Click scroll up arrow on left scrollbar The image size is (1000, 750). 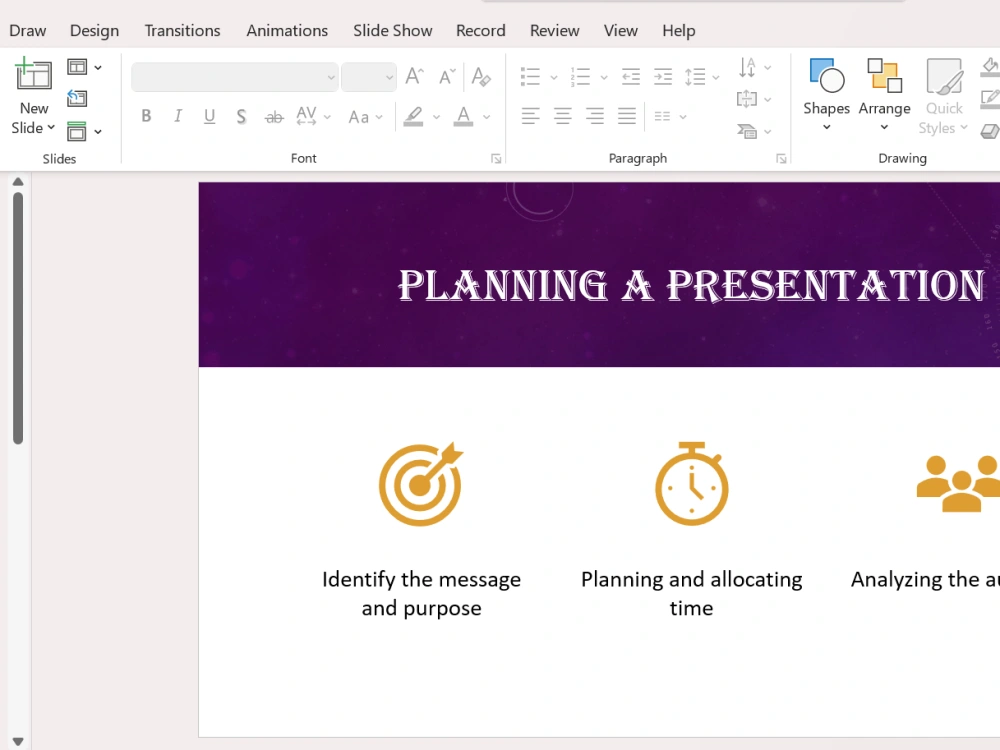coord(18,182)
